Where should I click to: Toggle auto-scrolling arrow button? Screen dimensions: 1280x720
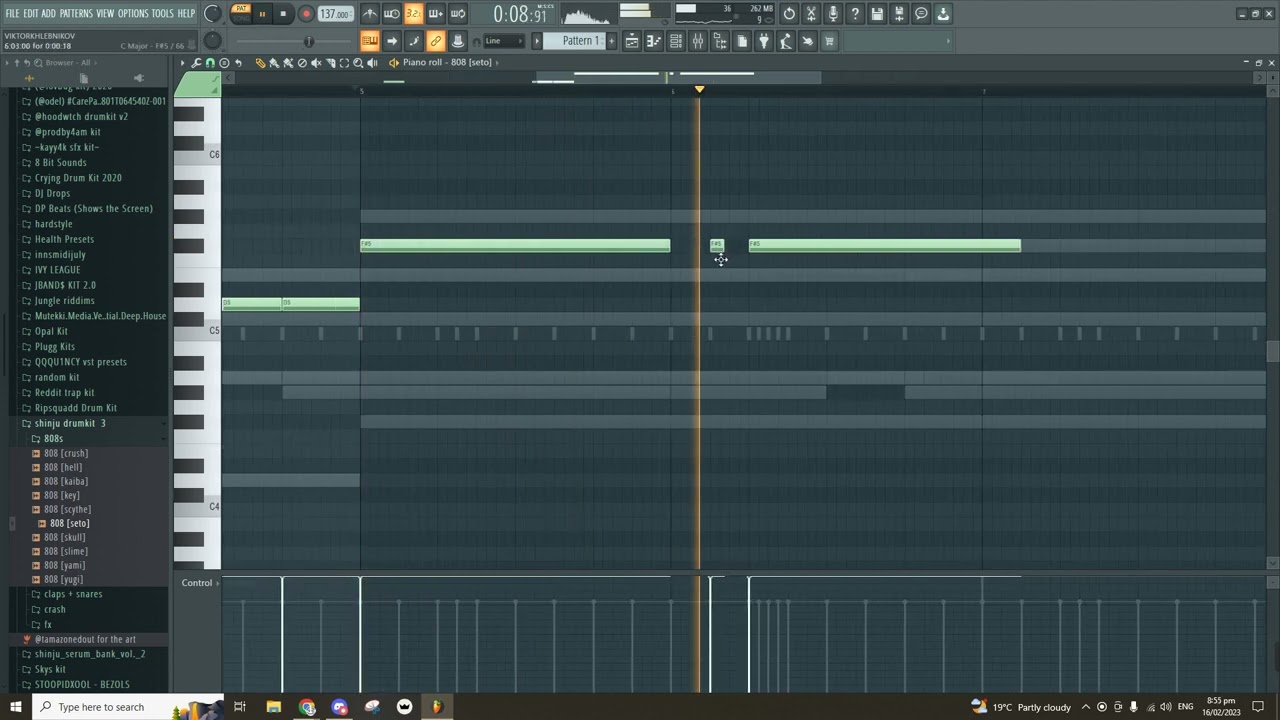tap(392, 41)
